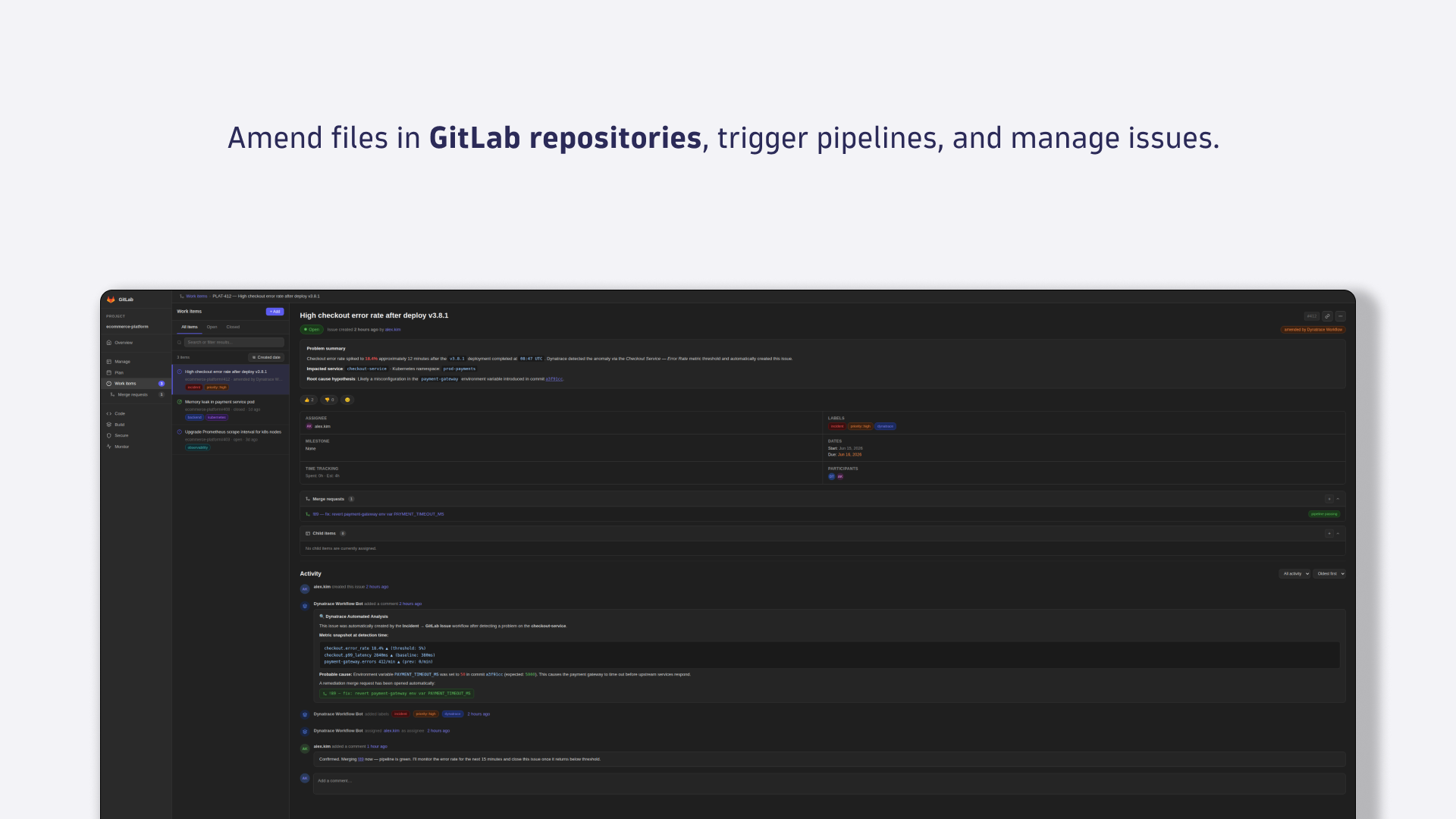Switch to the Open tab

212,327
